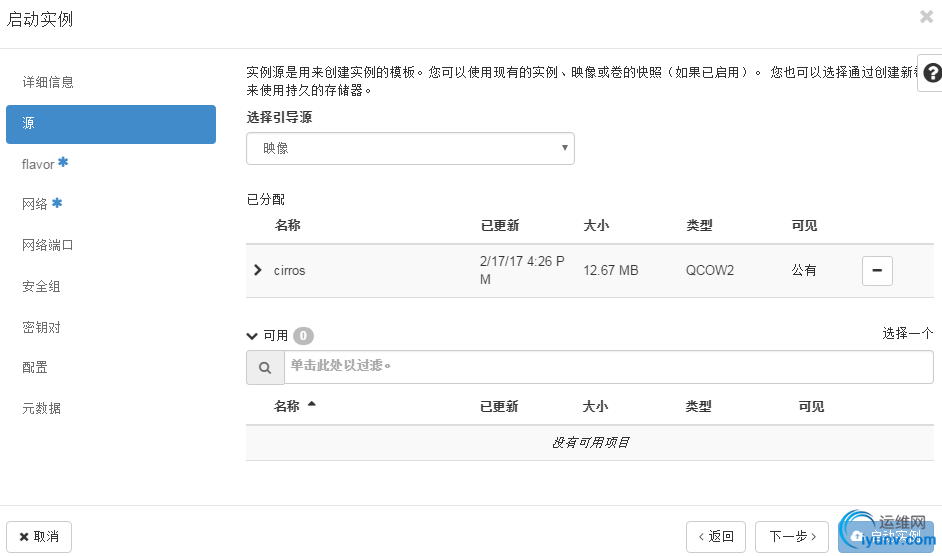The width and height of the screenshot is (942, 556).
Task: Sort available list by 名称 arrow
Action: pyautogui.click(x=312, y=405)
